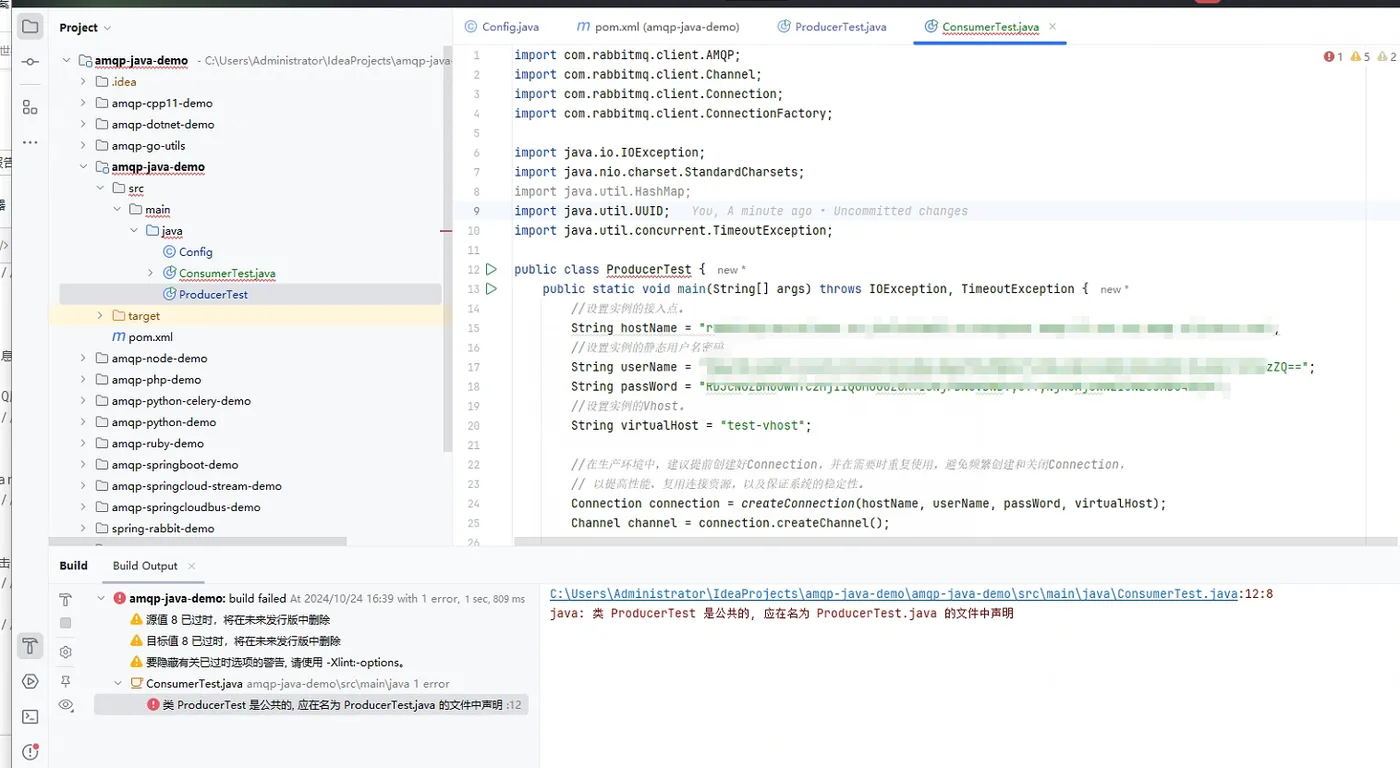Screen dimensions: 1400x768
Task: Collapse the amqp-java-demo build failed node
Action: (101, 599)
